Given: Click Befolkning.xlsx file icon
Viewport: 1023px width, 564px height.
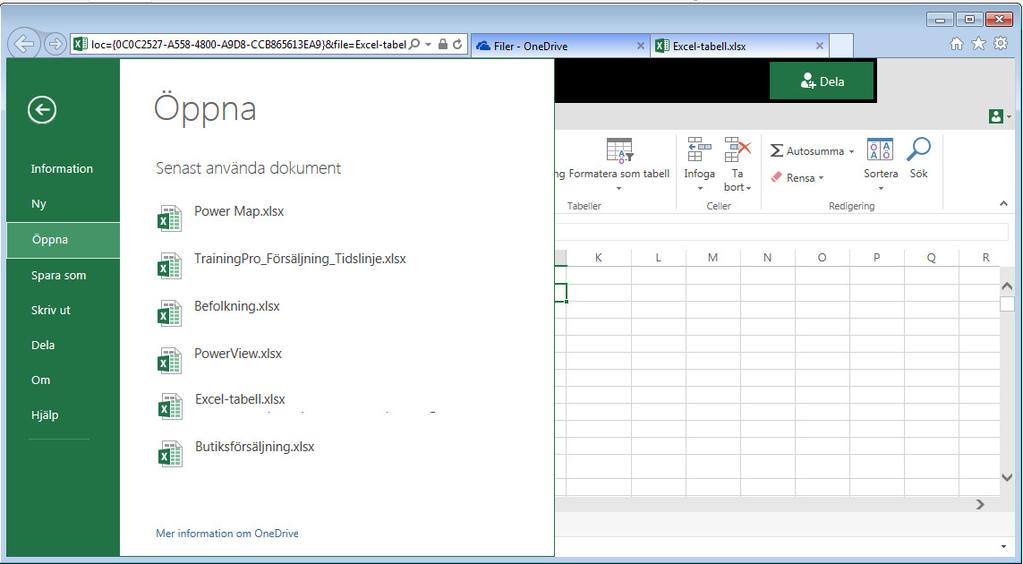Looking at the screenshot, I should [170, 313].
